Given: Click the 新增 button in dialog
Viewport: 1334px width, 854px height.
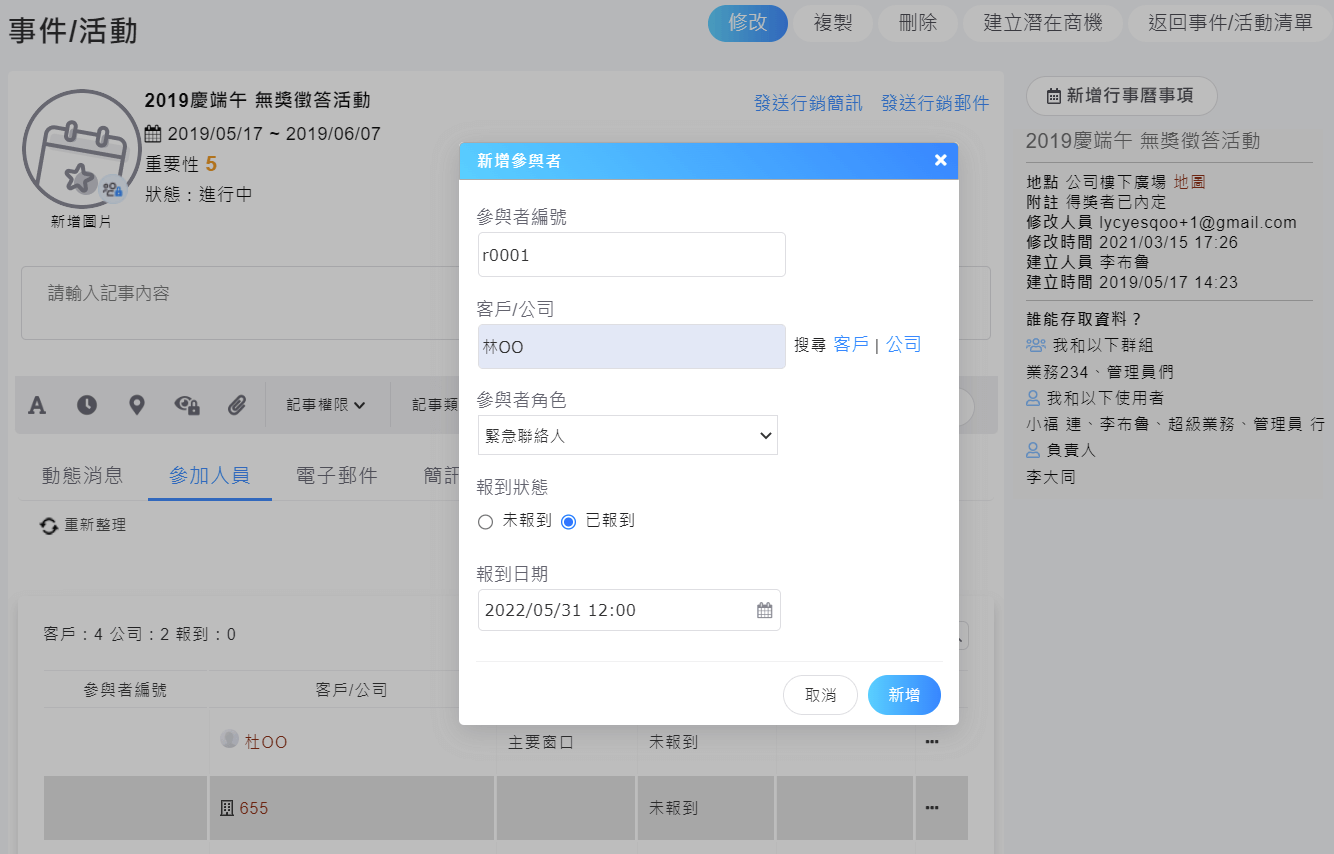Looking at the screenshot, I should 904,695.
